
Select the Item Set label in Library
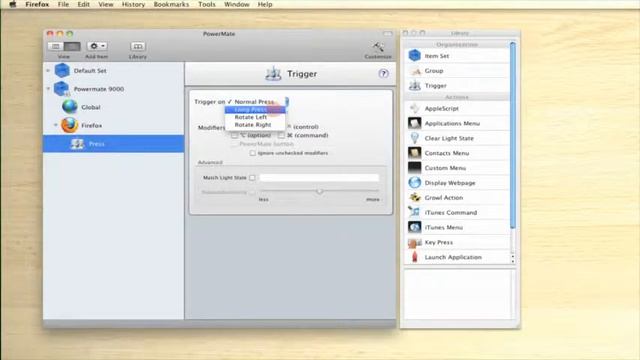pos(437,56)
